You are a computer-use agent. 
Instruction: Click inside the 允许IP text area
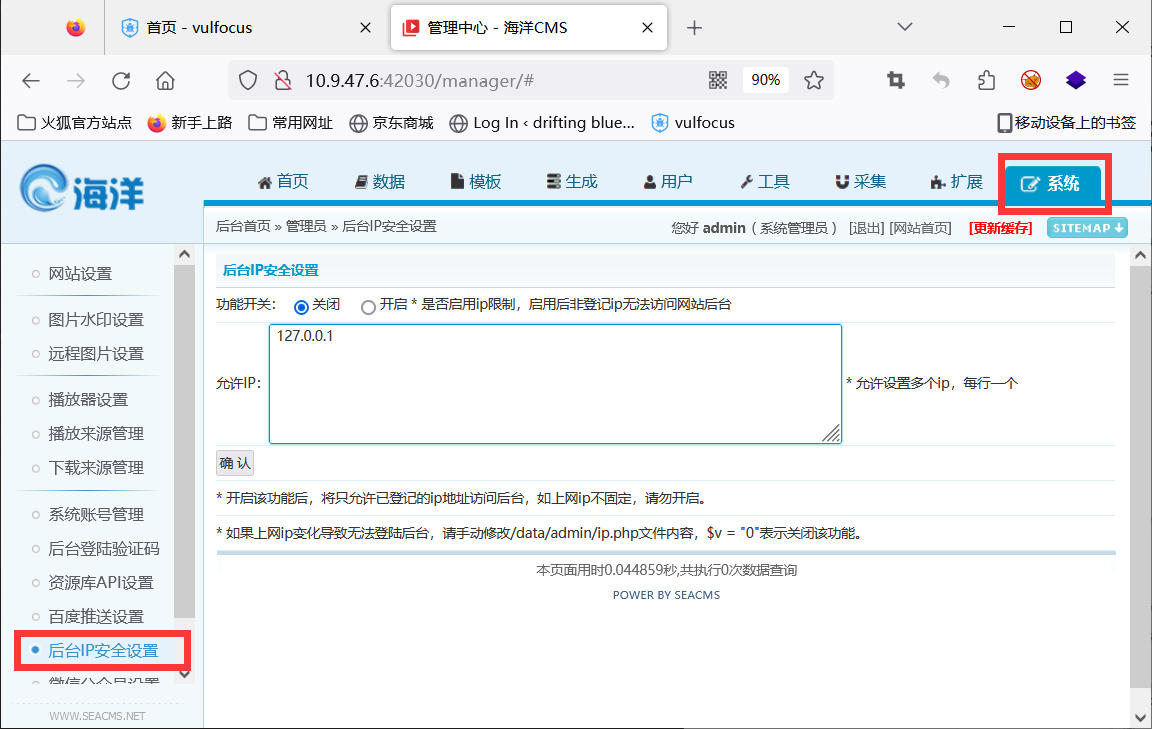click(x=555, y=384)
